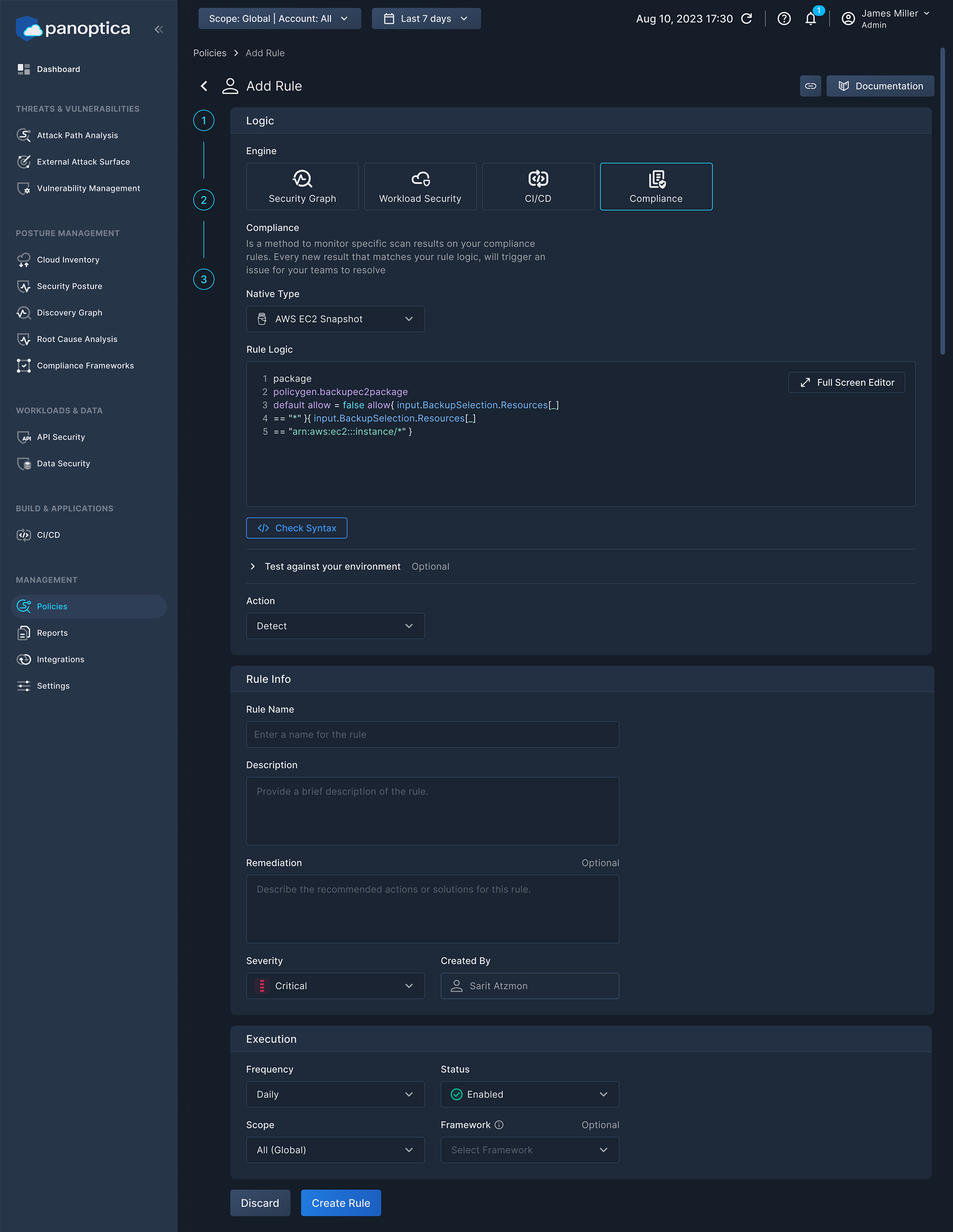Click the Created By Sarit Atzmon field
Viewport: 953px width, 1232px height.
pos(530,986)
